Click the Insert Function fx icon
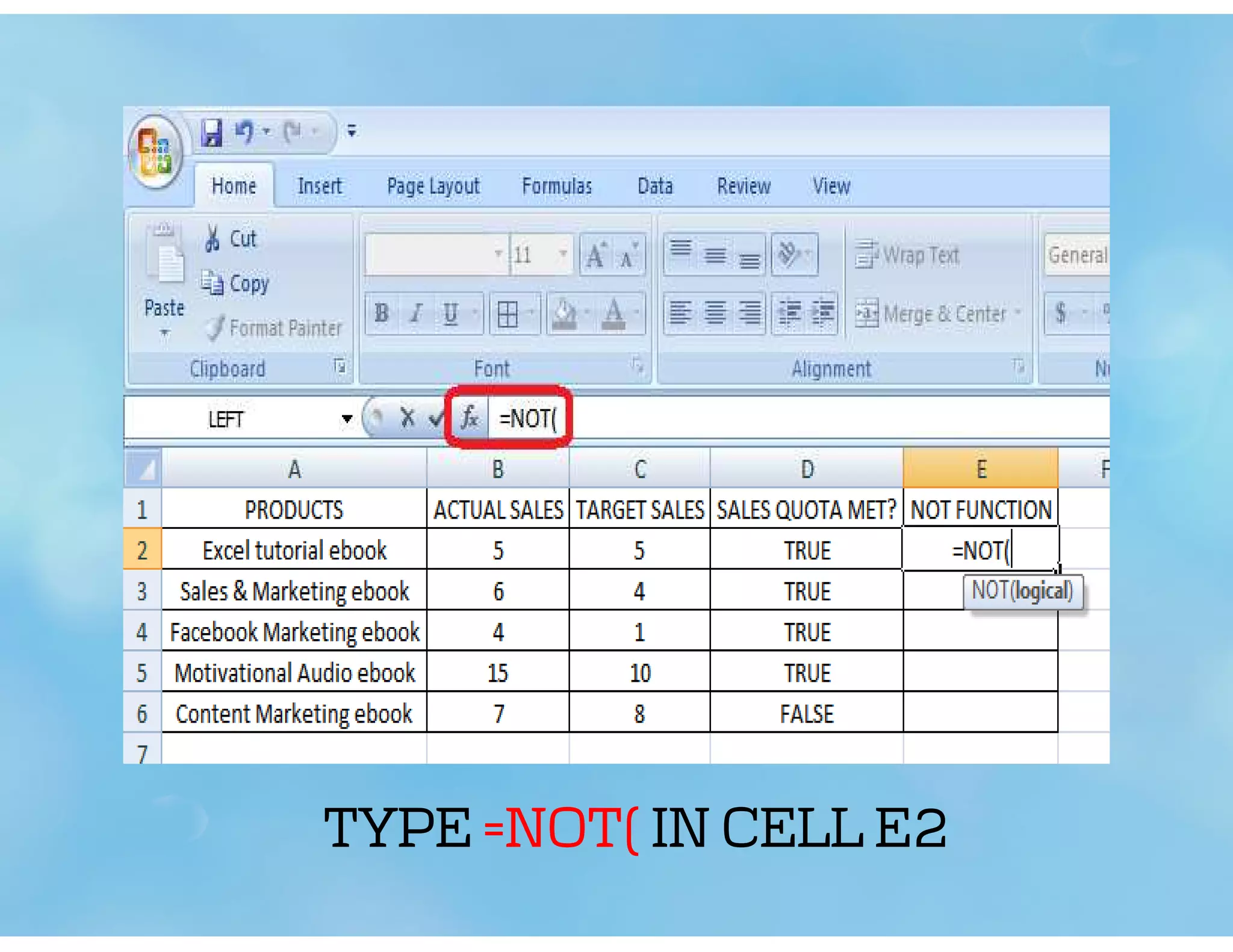 tap(469, 417)
